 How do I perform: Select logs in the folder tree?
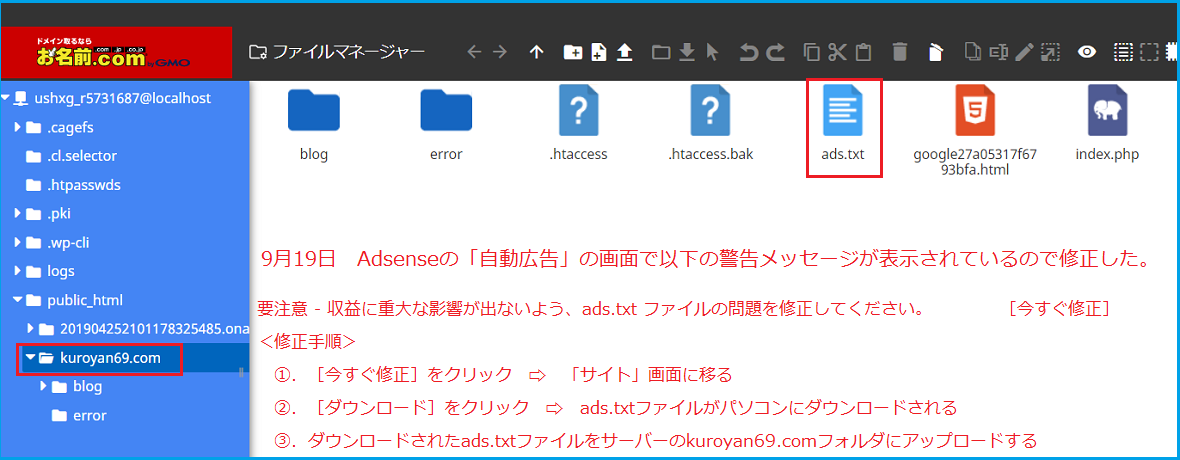click(x=61, y=271)
